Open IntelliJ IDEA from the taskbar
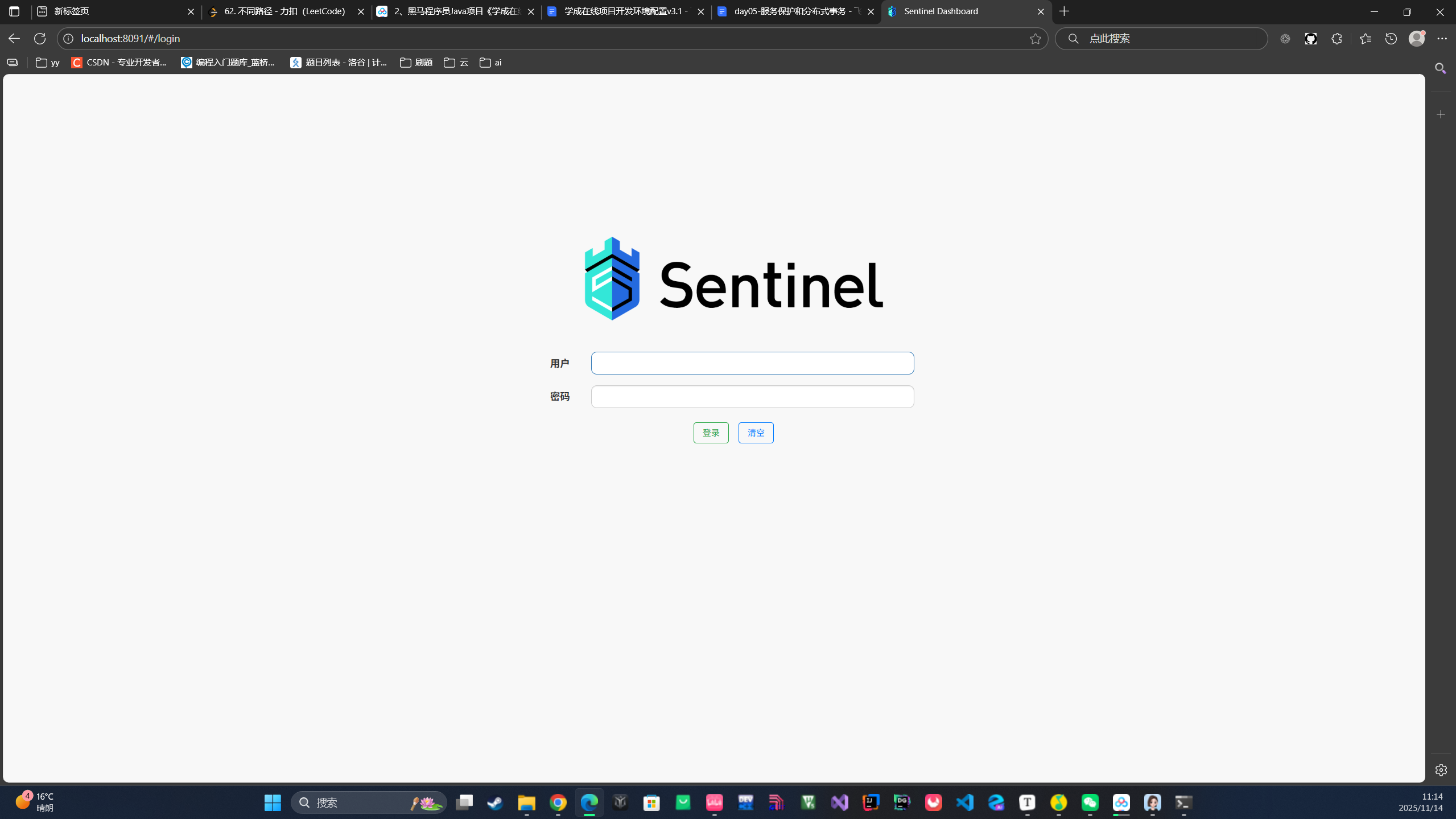This screenshot has width=1456, height=819. (x=870, y=802)
